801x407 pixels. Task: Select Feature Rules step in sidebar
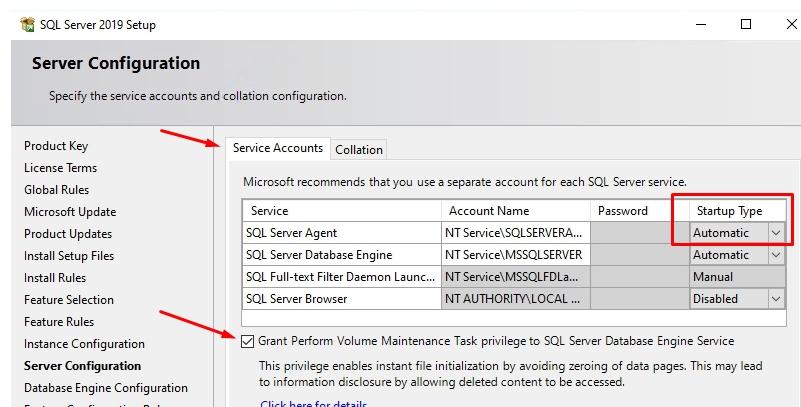tap(59, 322)
